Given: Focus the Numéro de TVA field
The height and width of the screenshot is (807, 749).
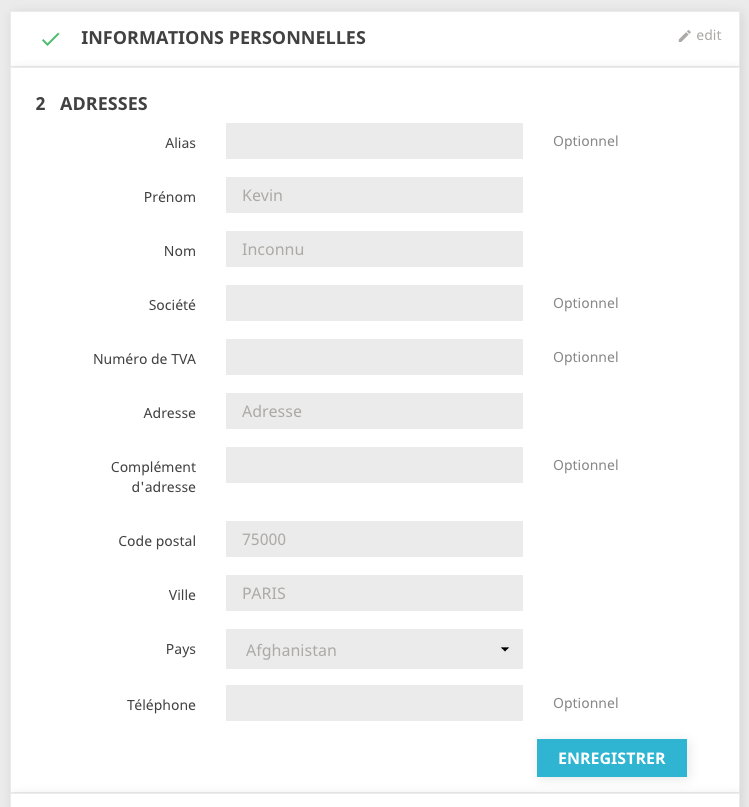Looking at the screenshot, I should [x=374, y=357].
